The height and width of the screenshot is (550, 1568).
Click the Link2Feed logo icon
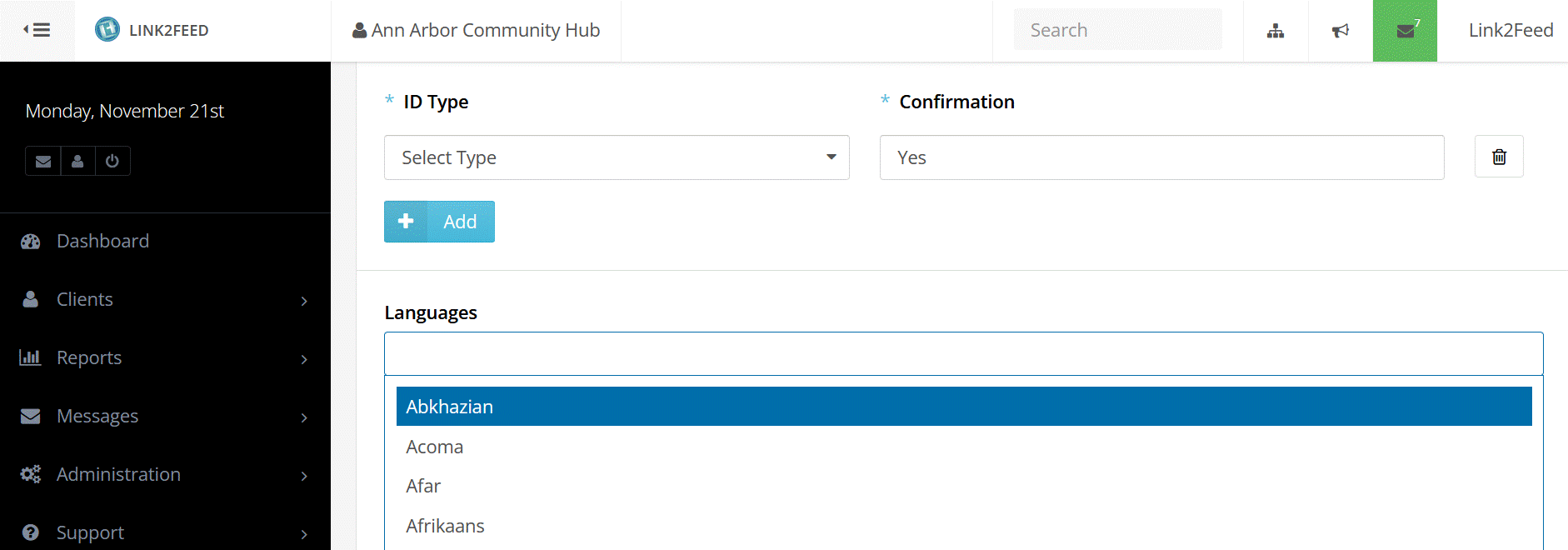pyautogui.click(x=107, y=30)
